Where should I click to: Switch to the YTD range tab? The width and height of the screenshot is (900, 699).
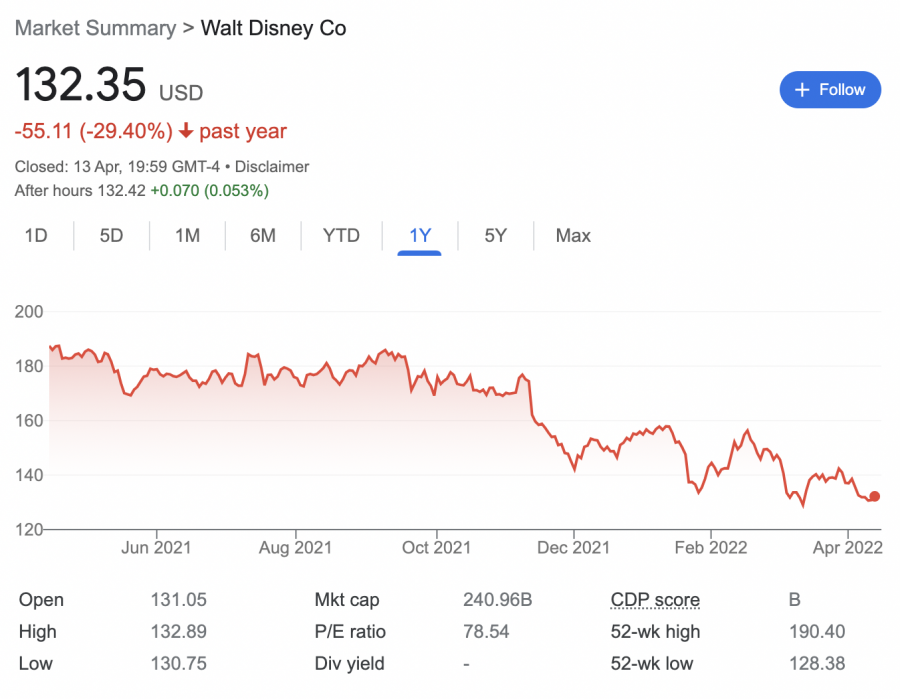[x=341, y=236]
